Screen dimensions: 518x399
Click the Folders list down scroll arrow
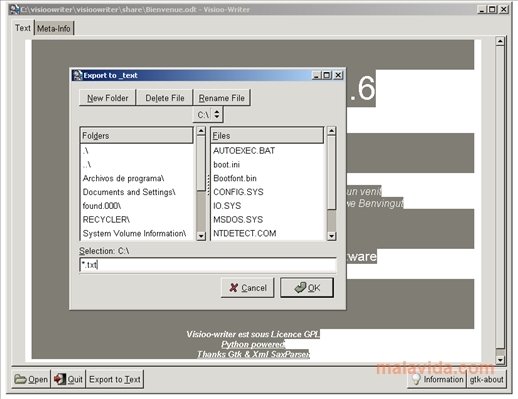pos(201,236)
